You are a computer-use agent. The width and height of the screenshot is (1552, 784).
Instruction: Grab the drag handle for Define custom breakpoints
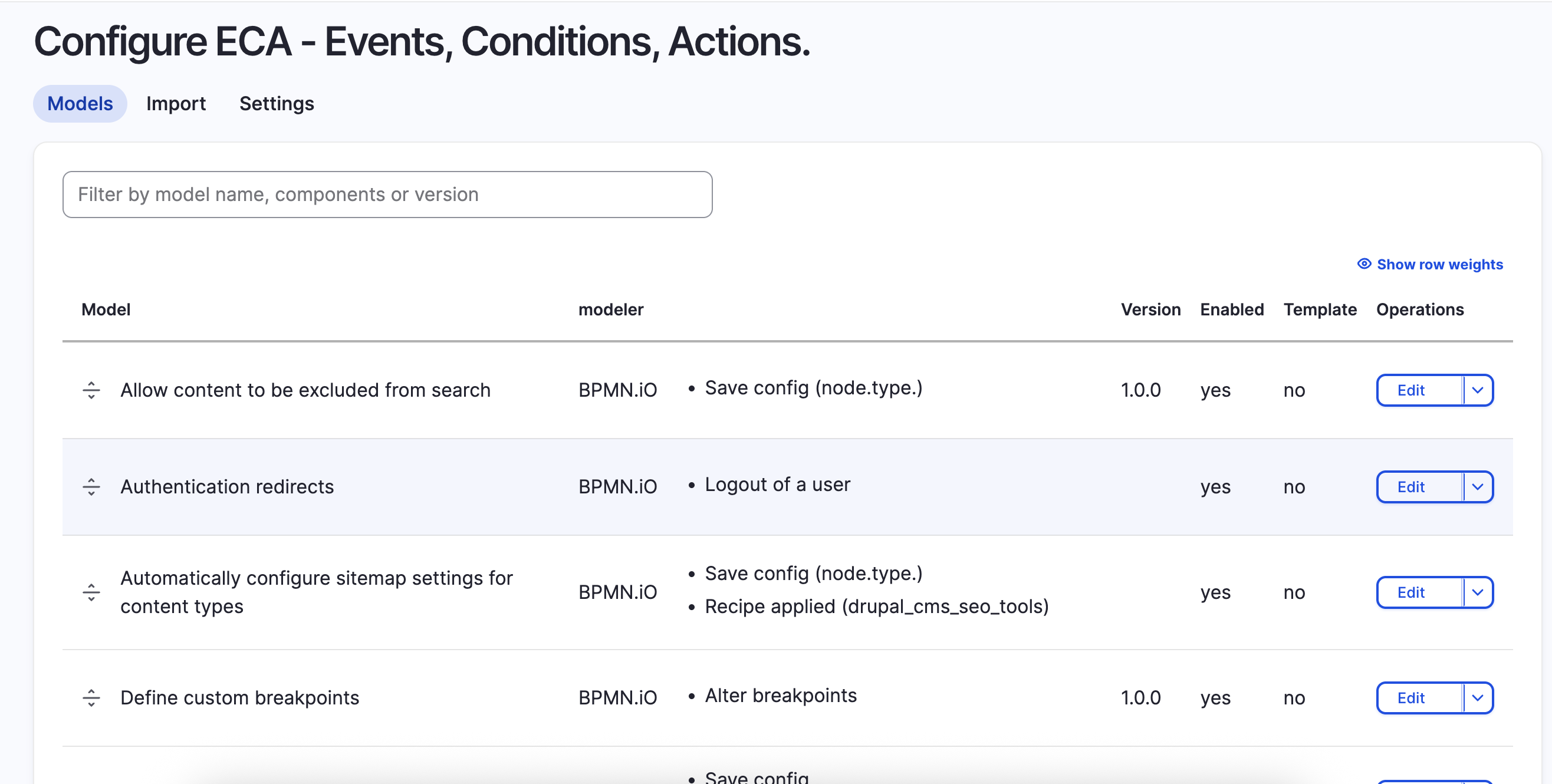(91, 698)
